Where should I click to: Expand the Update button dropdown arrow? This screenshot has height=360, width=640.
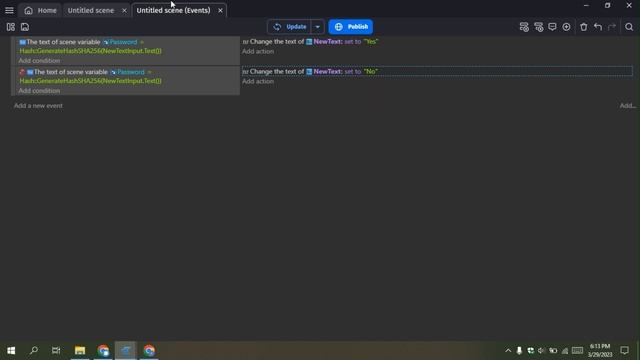pos(317,27)
